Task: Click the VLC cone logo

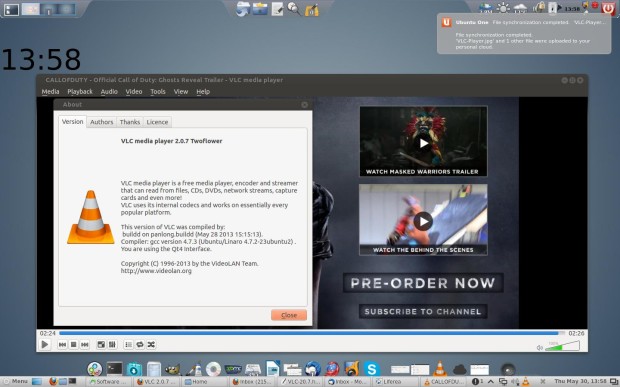Action: pyautogui.click(x=91, y=217)
